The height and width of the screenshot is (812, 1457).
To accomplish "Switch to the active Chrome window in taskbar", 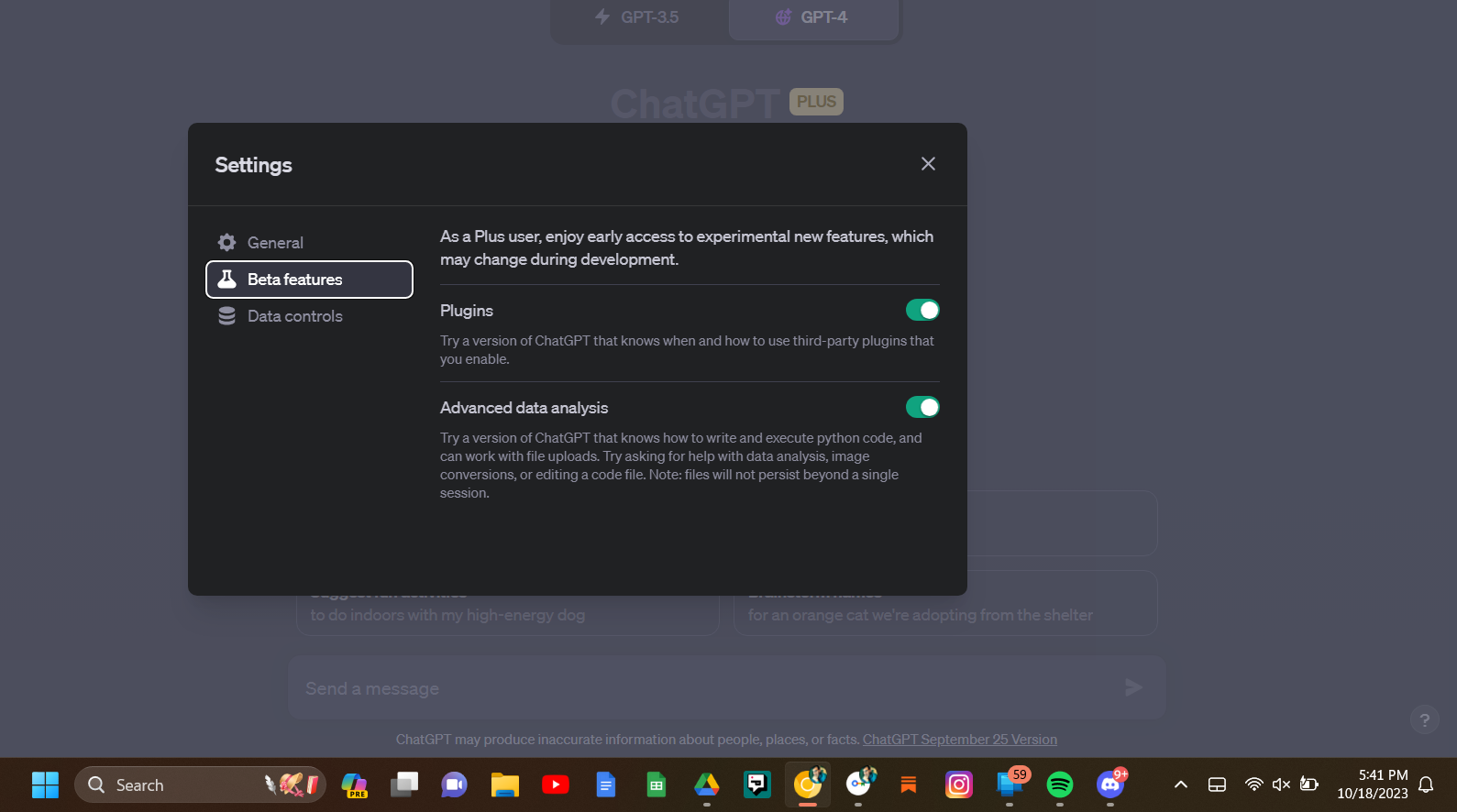I will point(808,785).
